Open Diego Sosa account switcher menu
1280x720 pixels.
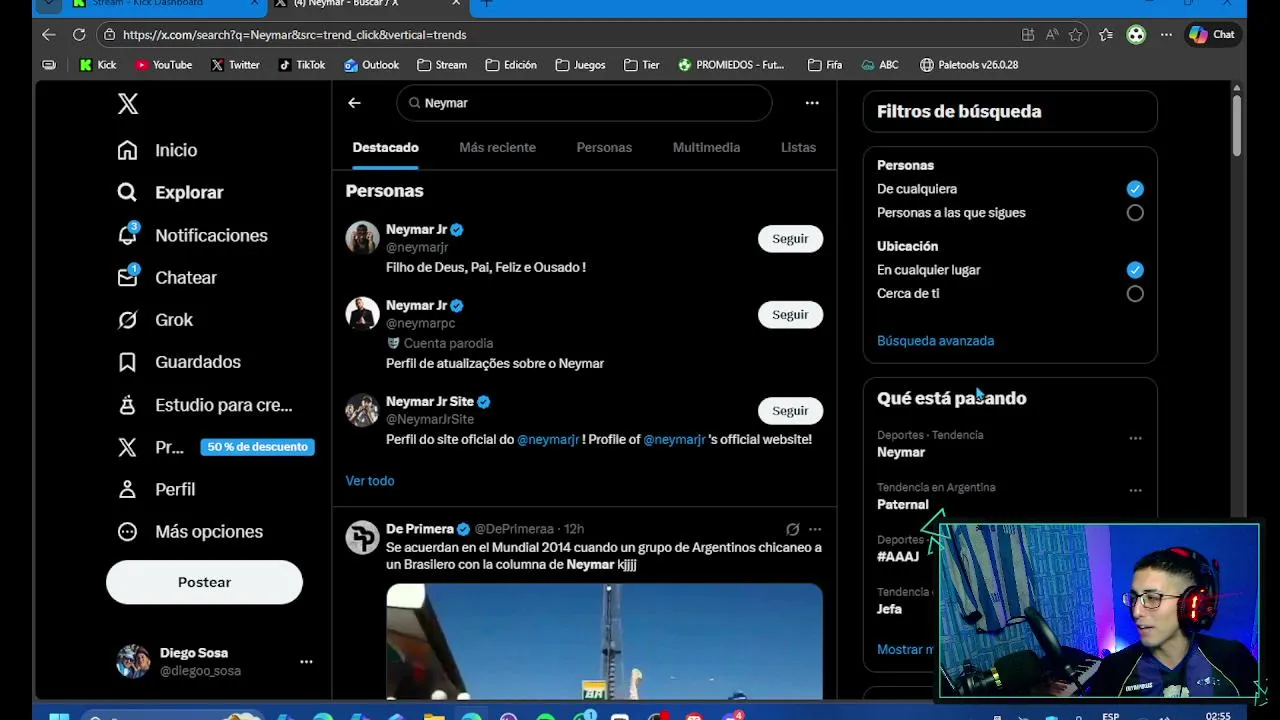[306, 662]
